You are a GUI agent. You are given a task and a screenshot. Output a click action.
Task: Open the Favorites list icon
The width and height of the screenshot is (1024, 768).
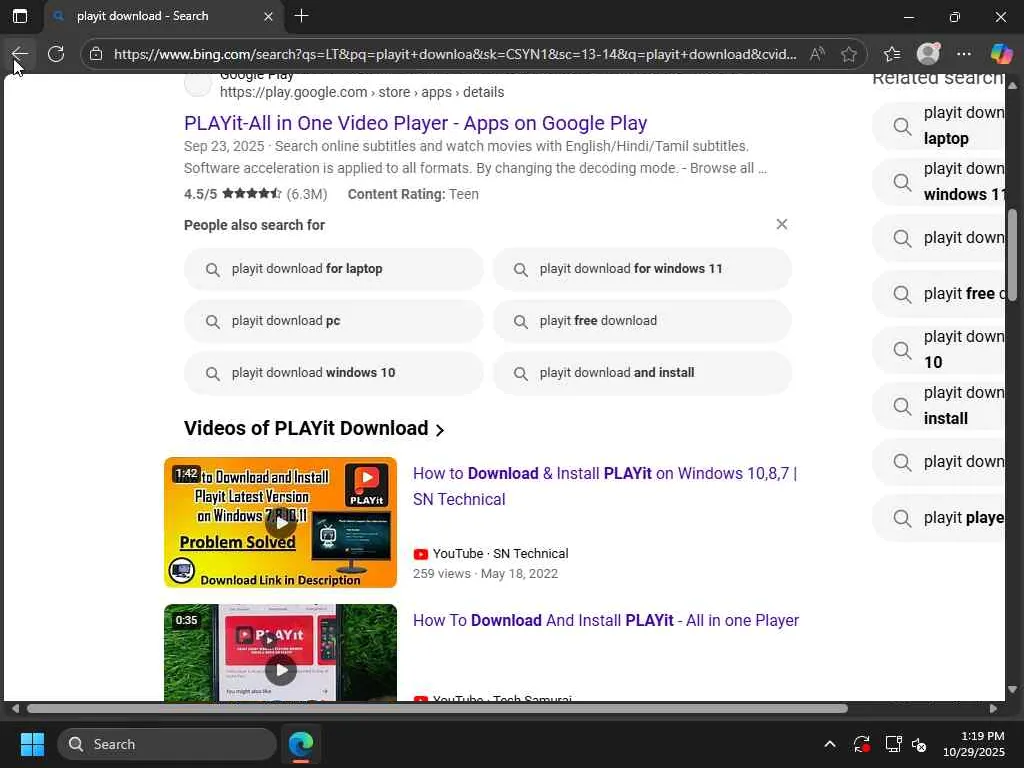coord(892,54)
